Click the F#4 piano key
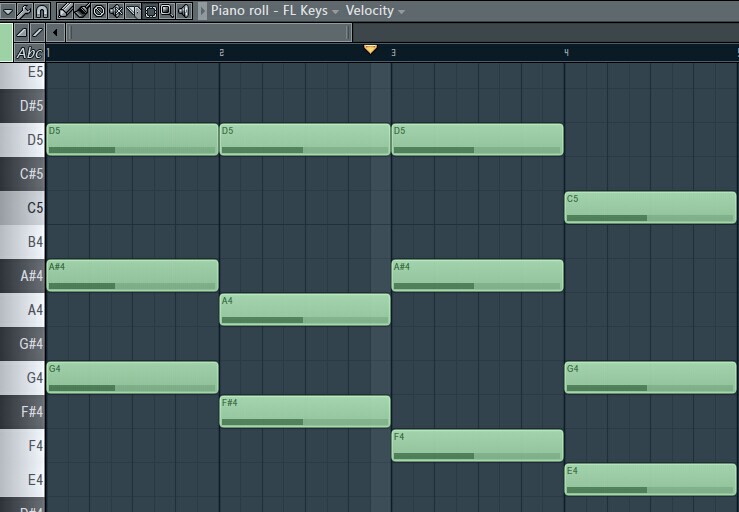This screenshot has width=739, height=512. (x=22, y=412)
